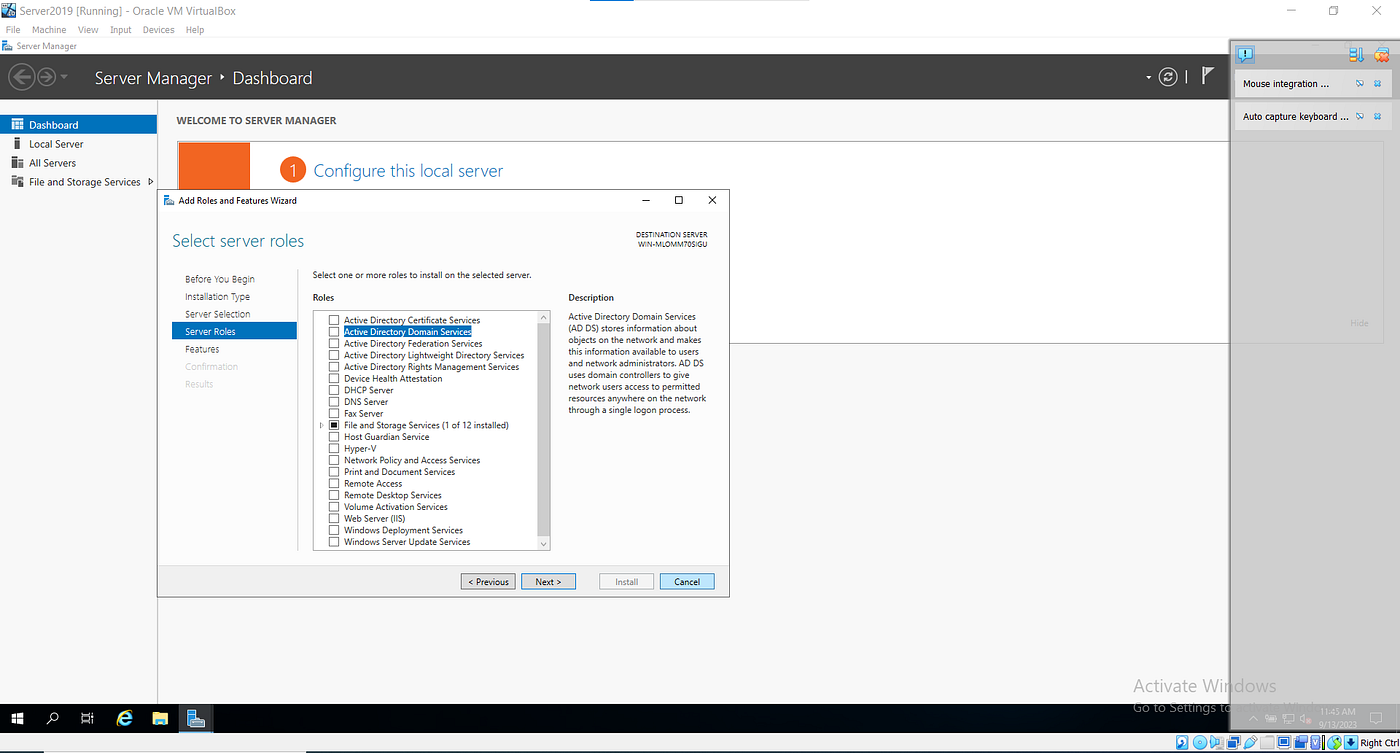Open the Notifications flag in Server Manager

(1207, 76)
